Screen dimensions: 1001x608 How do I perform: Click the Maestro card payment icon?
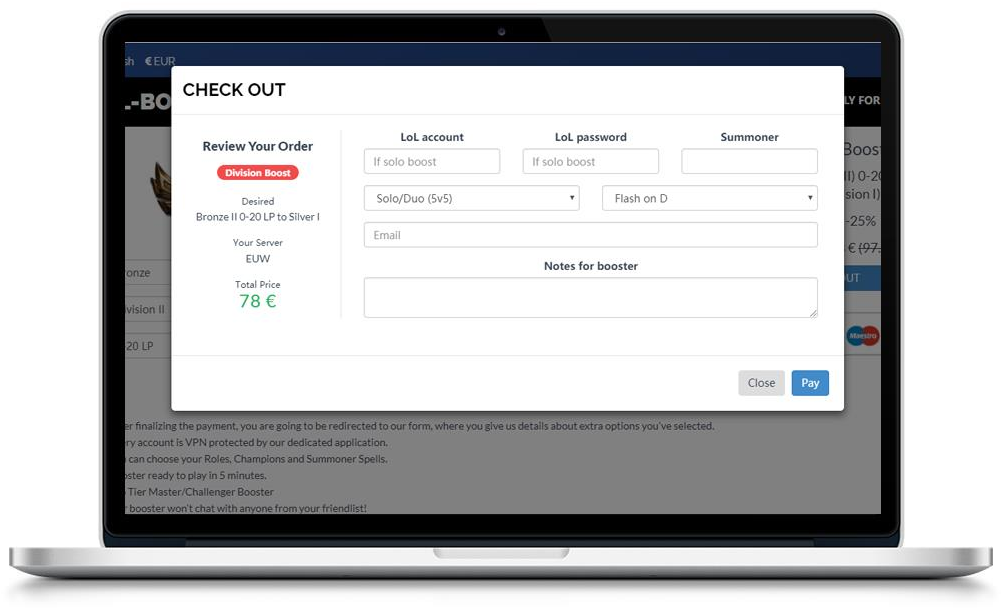[862, 336]
